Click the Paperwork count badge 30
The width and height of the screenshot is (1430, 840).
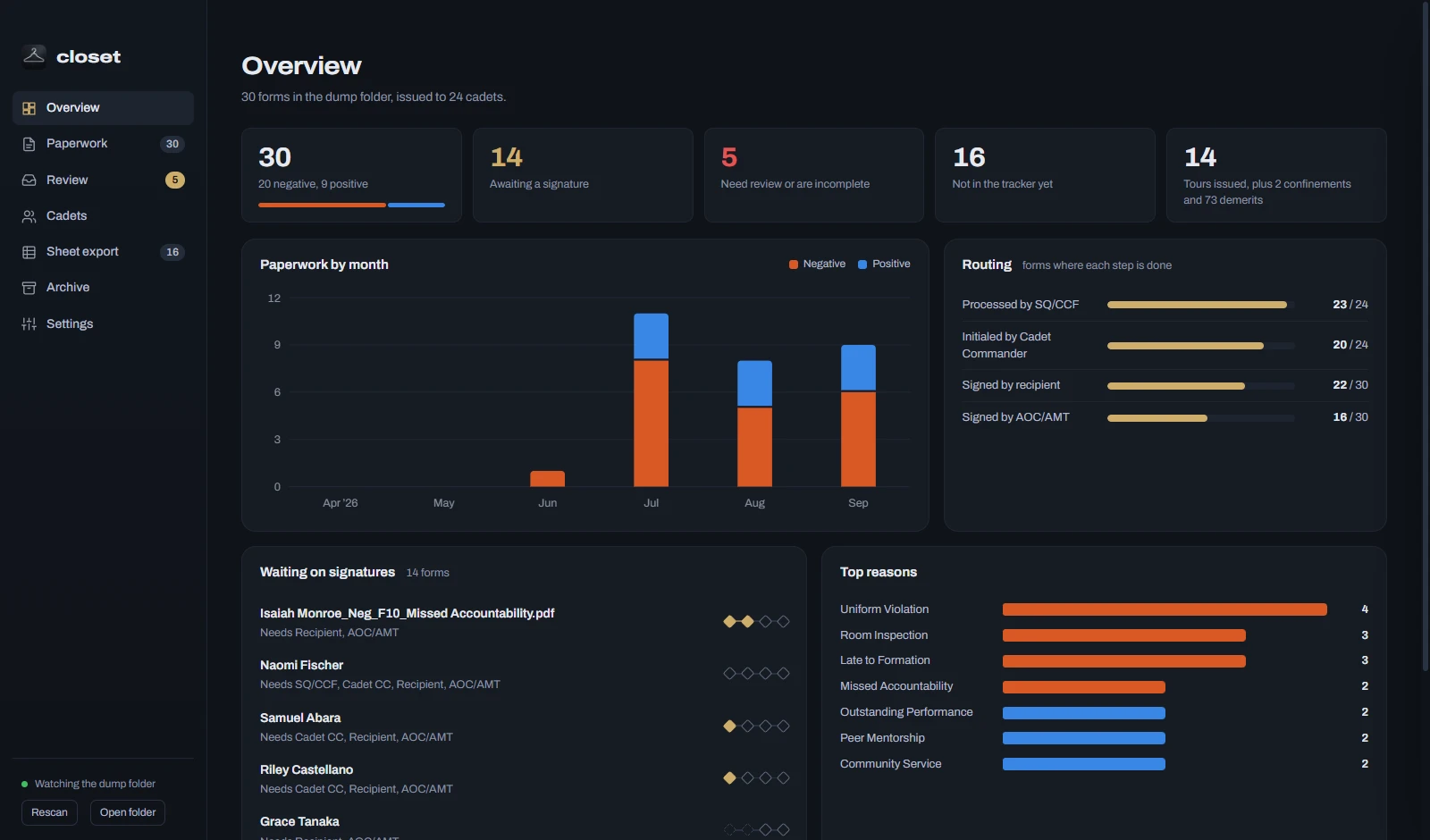pyautogui.click(x=172, y=144)
